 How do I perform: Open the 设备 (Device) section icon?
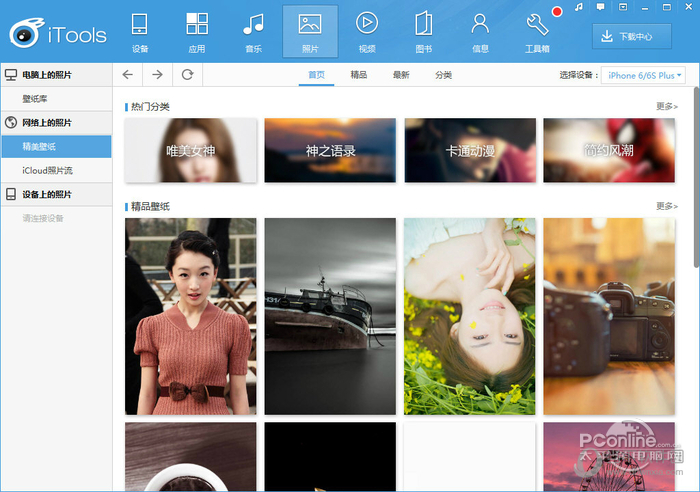[x=140, y=29]
